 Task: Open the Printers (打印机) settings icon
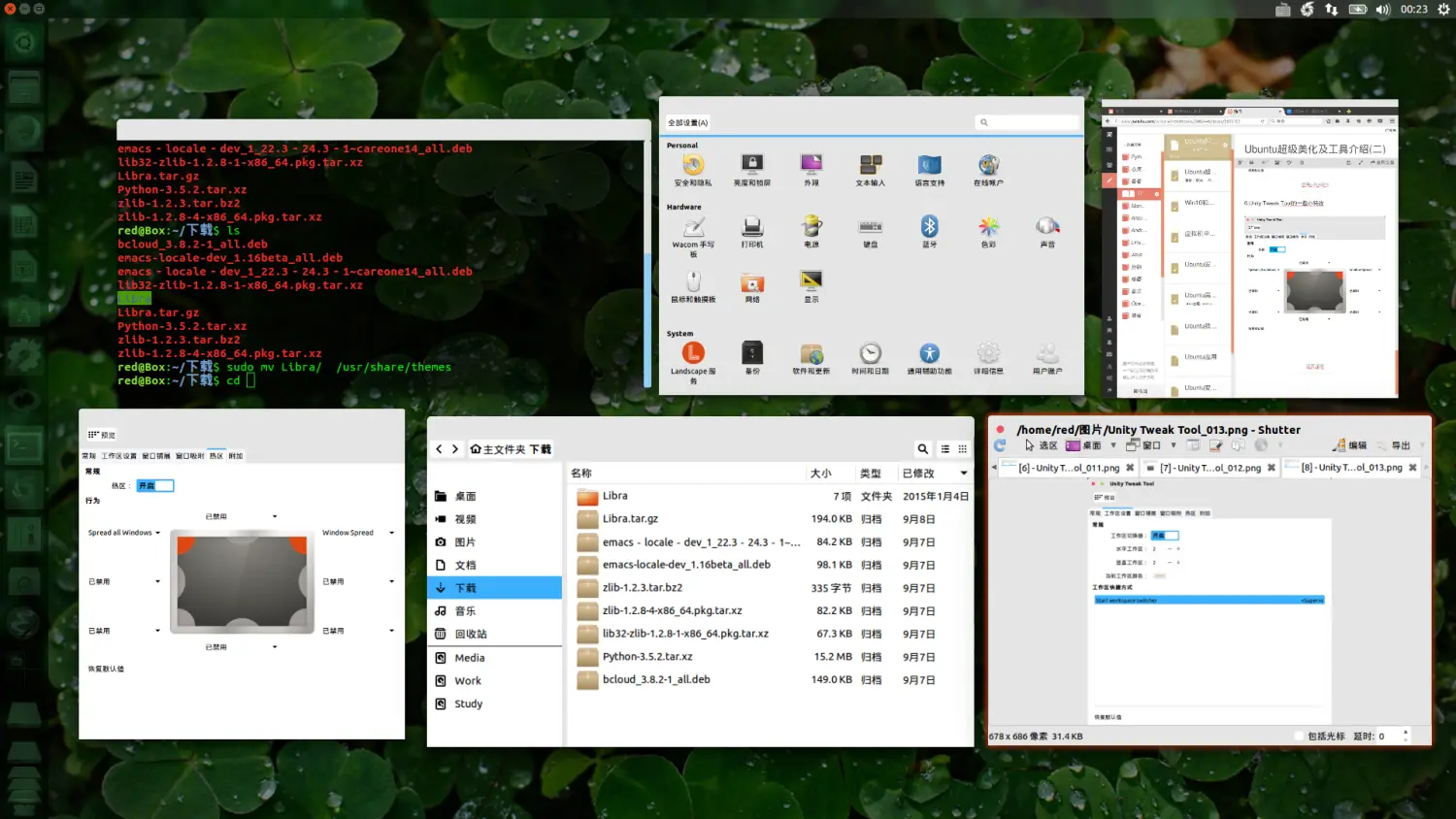click(x=752, y=228)
